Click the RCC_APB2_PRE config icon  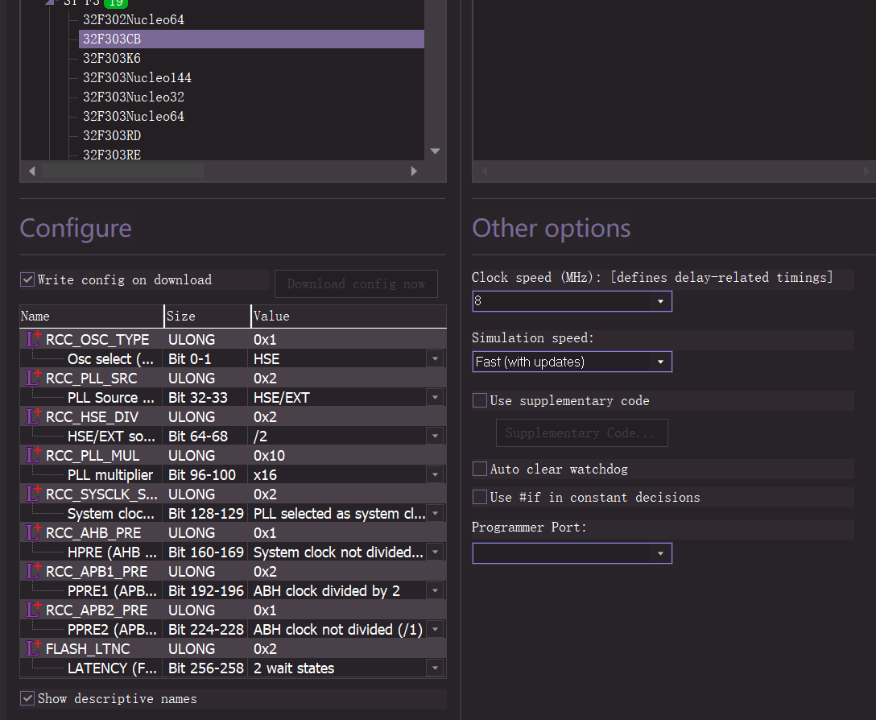[34, 610]
